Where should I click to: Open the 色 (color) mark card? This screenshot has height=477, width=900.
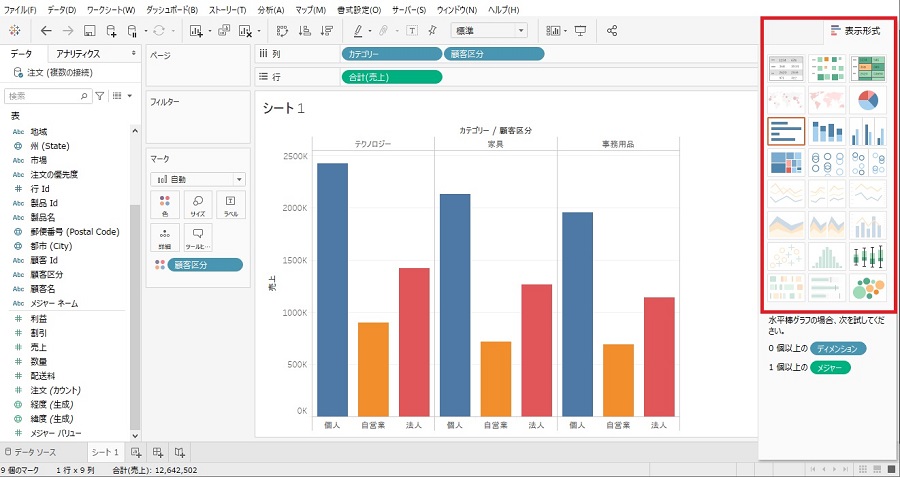coord(165,205)
